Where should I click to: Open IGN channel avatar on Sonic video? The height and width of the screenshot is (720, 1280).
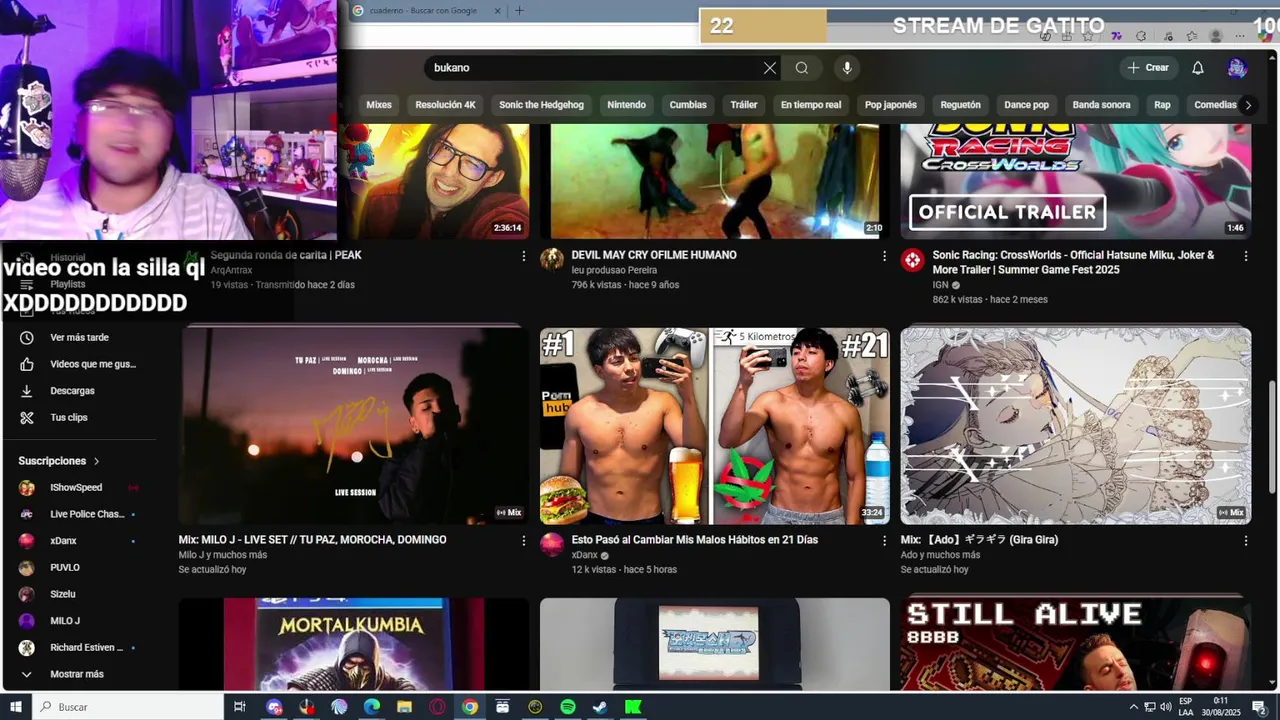tap(912, 260)
